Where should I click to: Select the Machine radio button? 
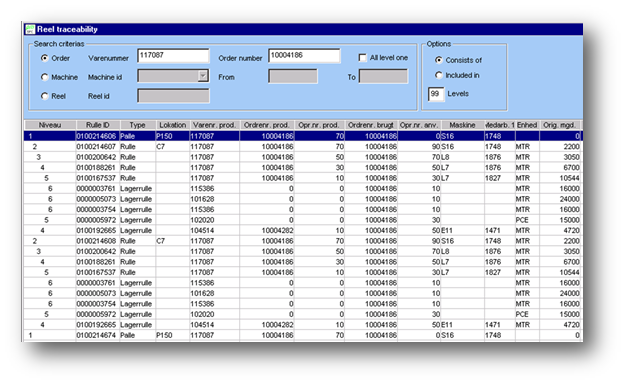point(45,77)
